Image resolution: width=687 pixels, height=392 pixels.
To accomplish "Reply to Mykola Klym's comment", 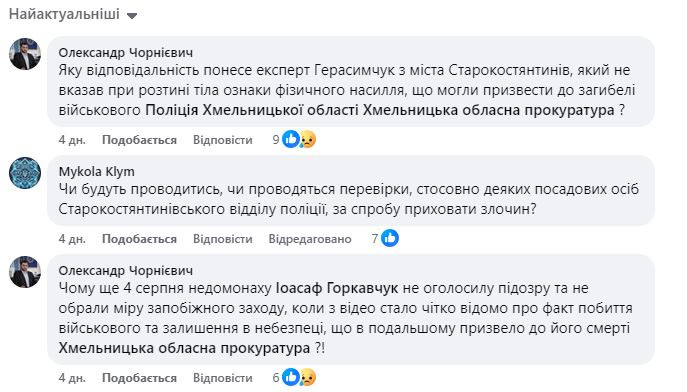I will pyautogui.click(x=223, y=239).
